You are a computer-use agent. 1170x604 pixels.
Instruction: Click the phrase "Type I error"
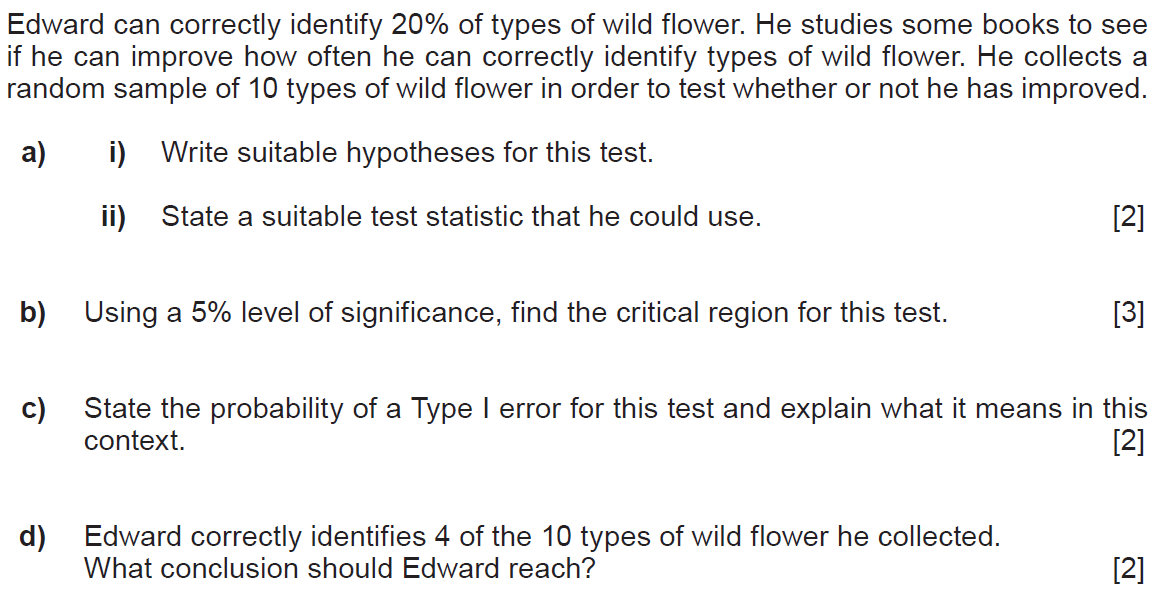pos(489,409)
